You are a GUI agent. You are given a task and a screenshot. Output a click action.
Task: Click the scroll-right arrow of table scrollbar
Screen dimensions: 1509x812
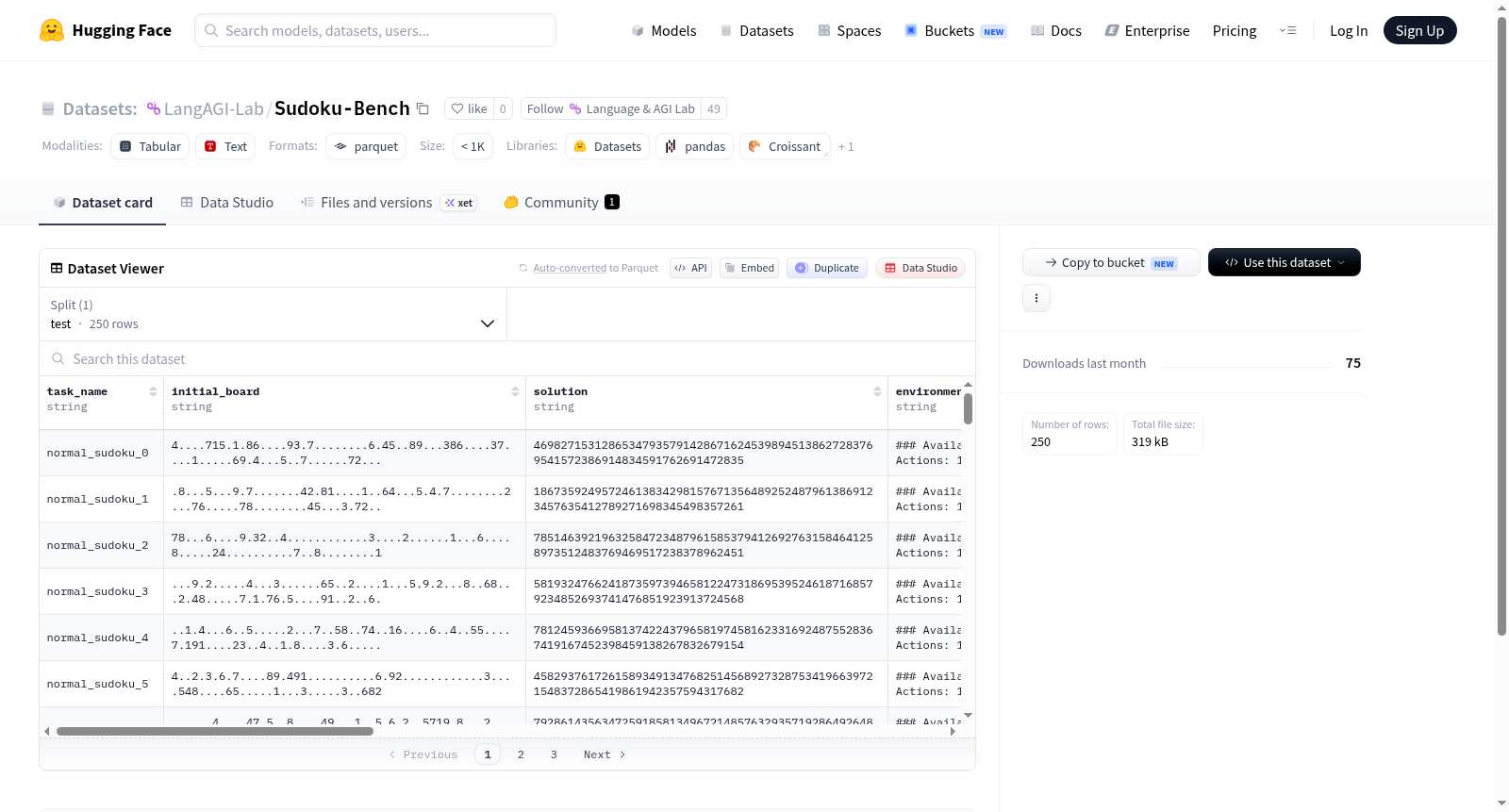click(x=953, y=731)
